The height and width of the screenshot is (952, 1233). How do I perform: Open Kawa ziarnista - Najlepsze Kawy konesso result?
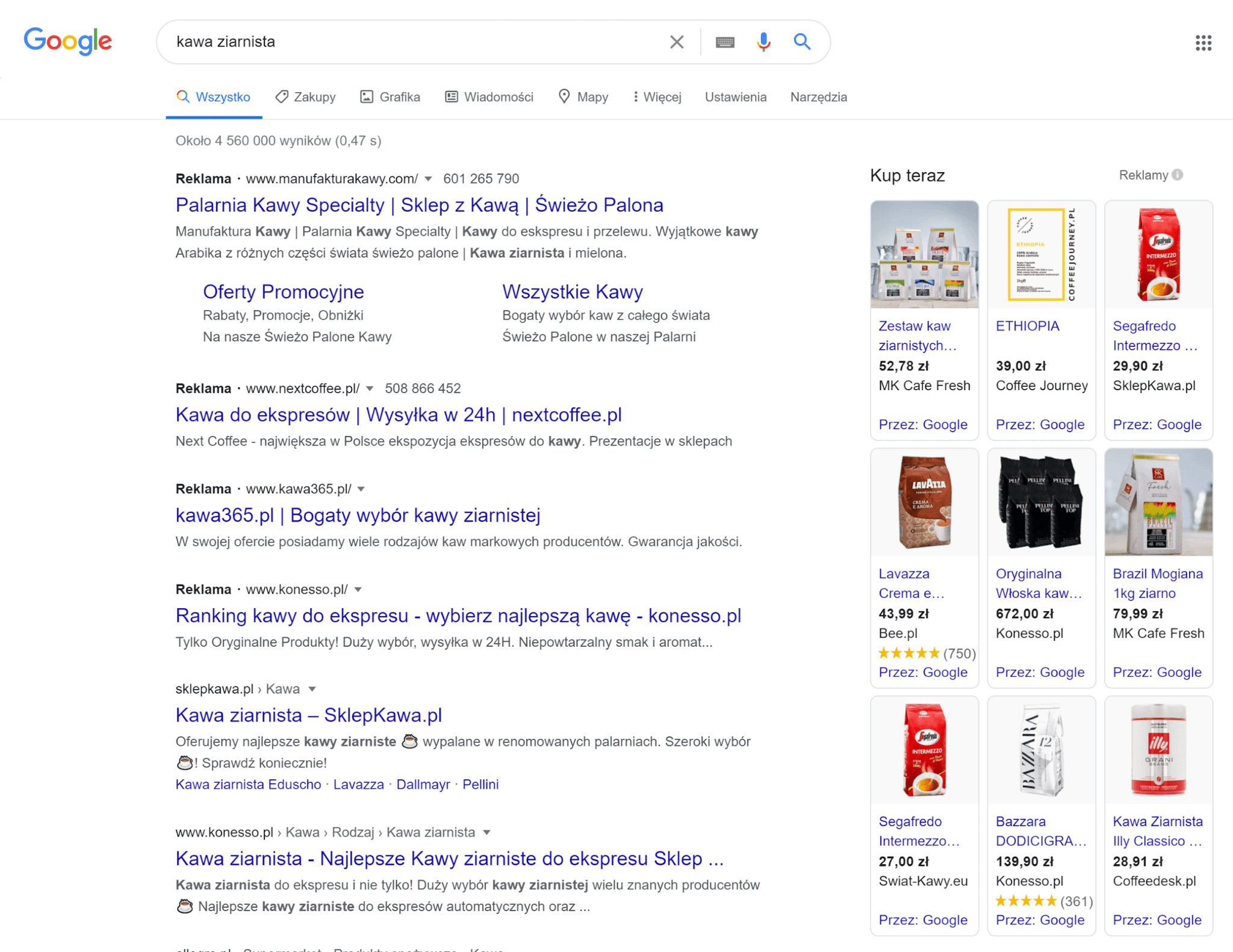pos(449,859)
